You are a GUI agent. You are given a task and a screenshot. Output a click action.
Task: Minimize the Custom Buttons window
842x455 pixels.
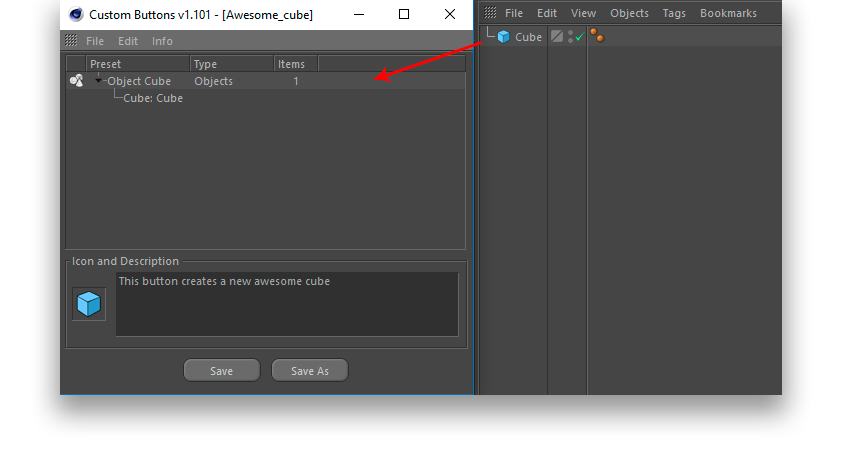pos(359,15)
